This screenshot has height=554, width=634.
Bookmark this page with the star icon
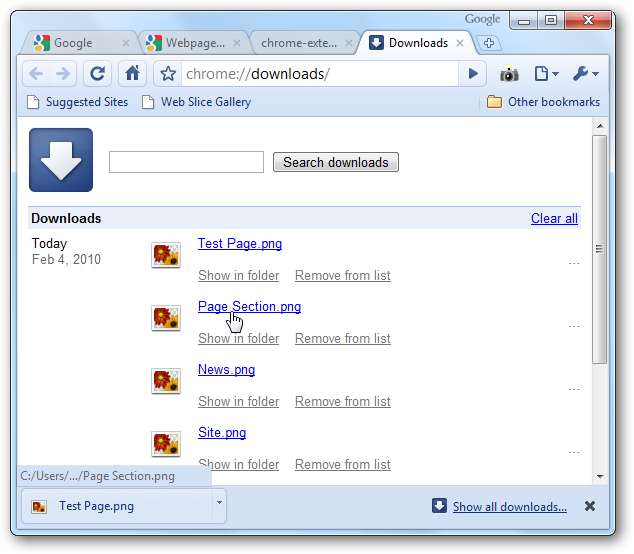168,74
